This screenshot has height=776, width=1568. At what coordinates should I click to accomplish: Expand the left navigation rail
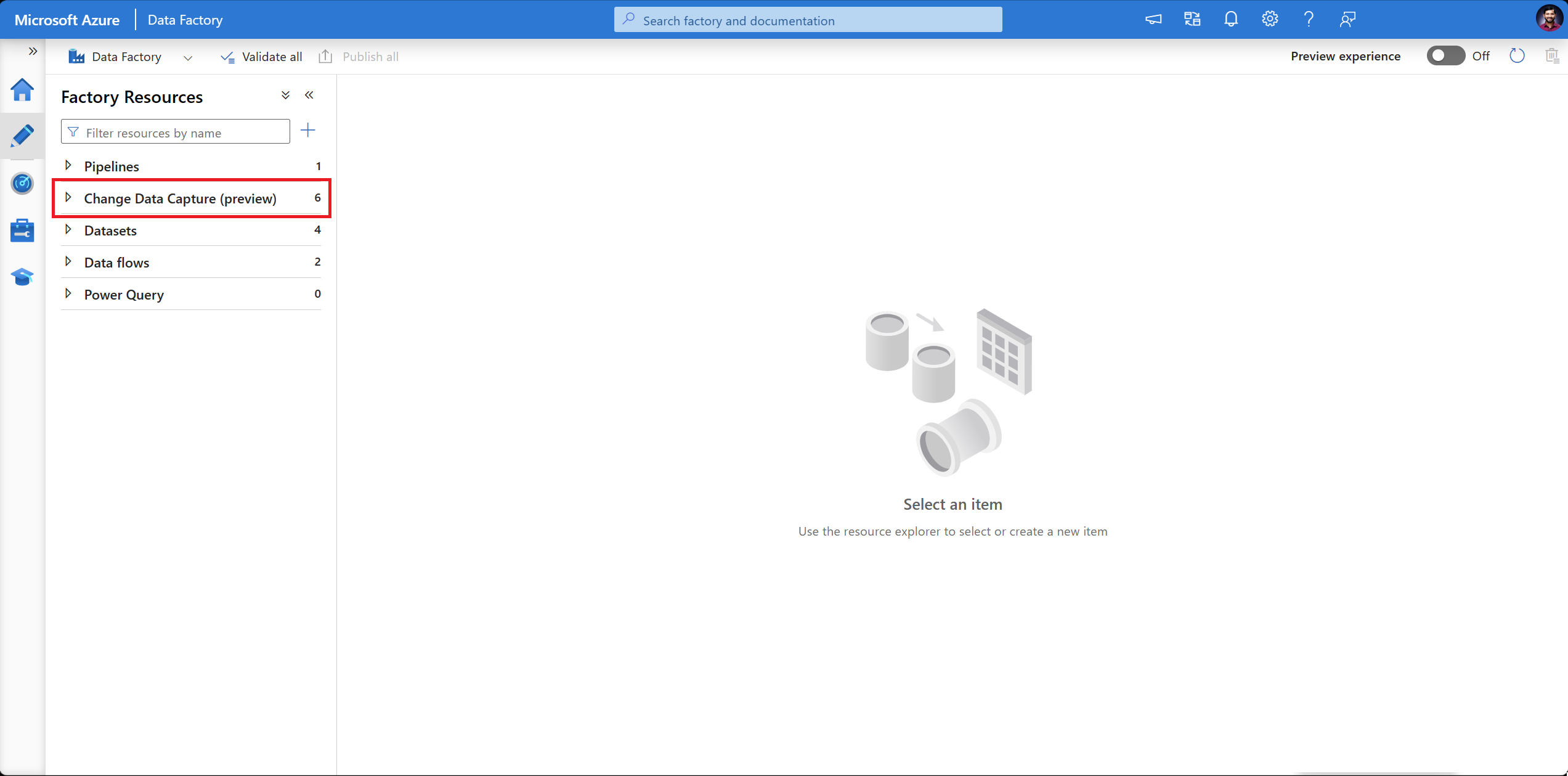(33, 51)
